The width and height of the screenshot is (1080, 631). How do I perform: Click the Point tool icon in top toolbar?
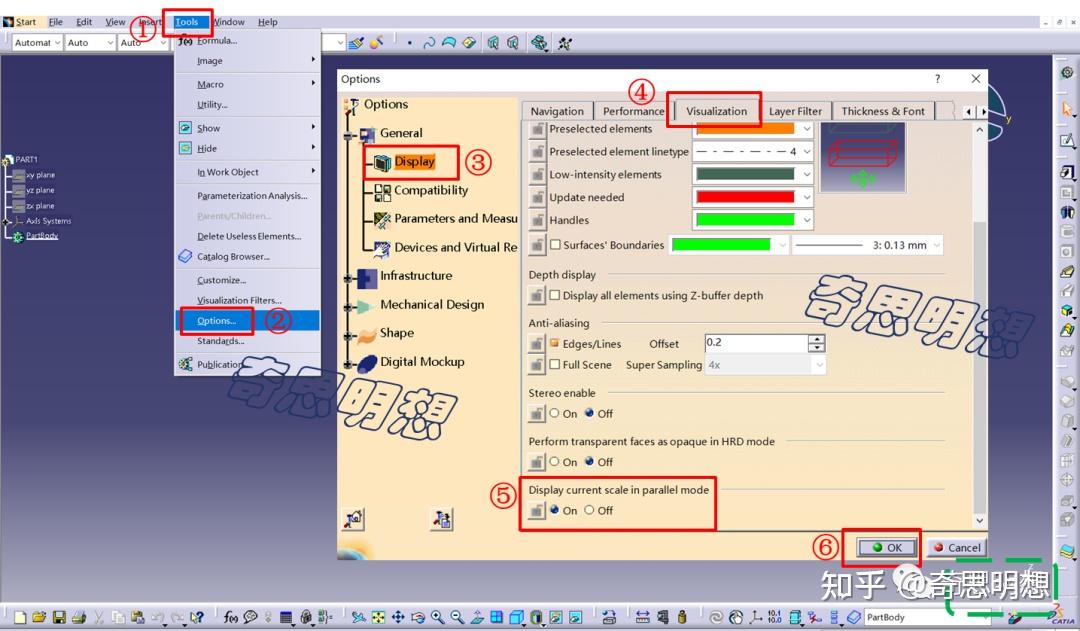[409, 43]
